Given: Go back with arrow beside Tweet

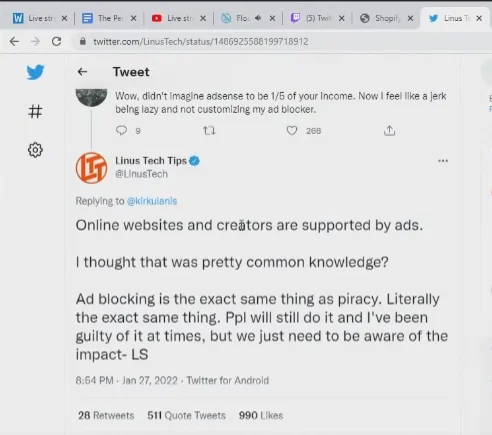Looking at the screenshot, I should click(x=82, y=72).
